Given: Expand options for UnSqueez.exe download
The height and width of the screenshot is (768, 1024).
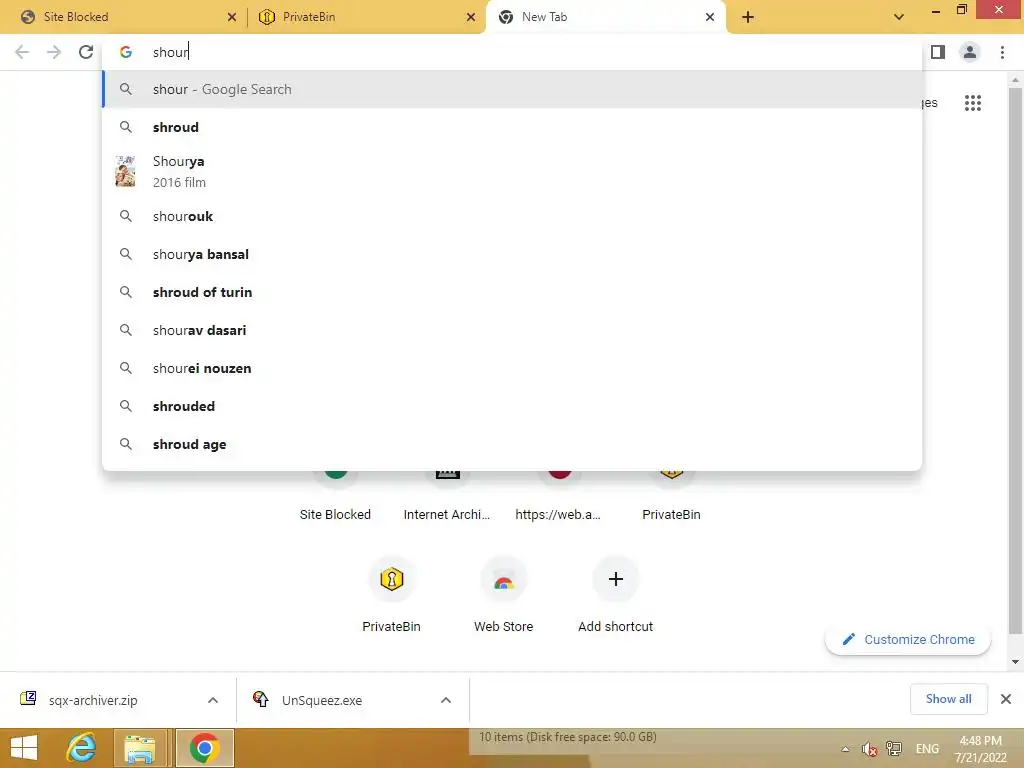Looking at the screenshot, I should (x=446, y=700).
